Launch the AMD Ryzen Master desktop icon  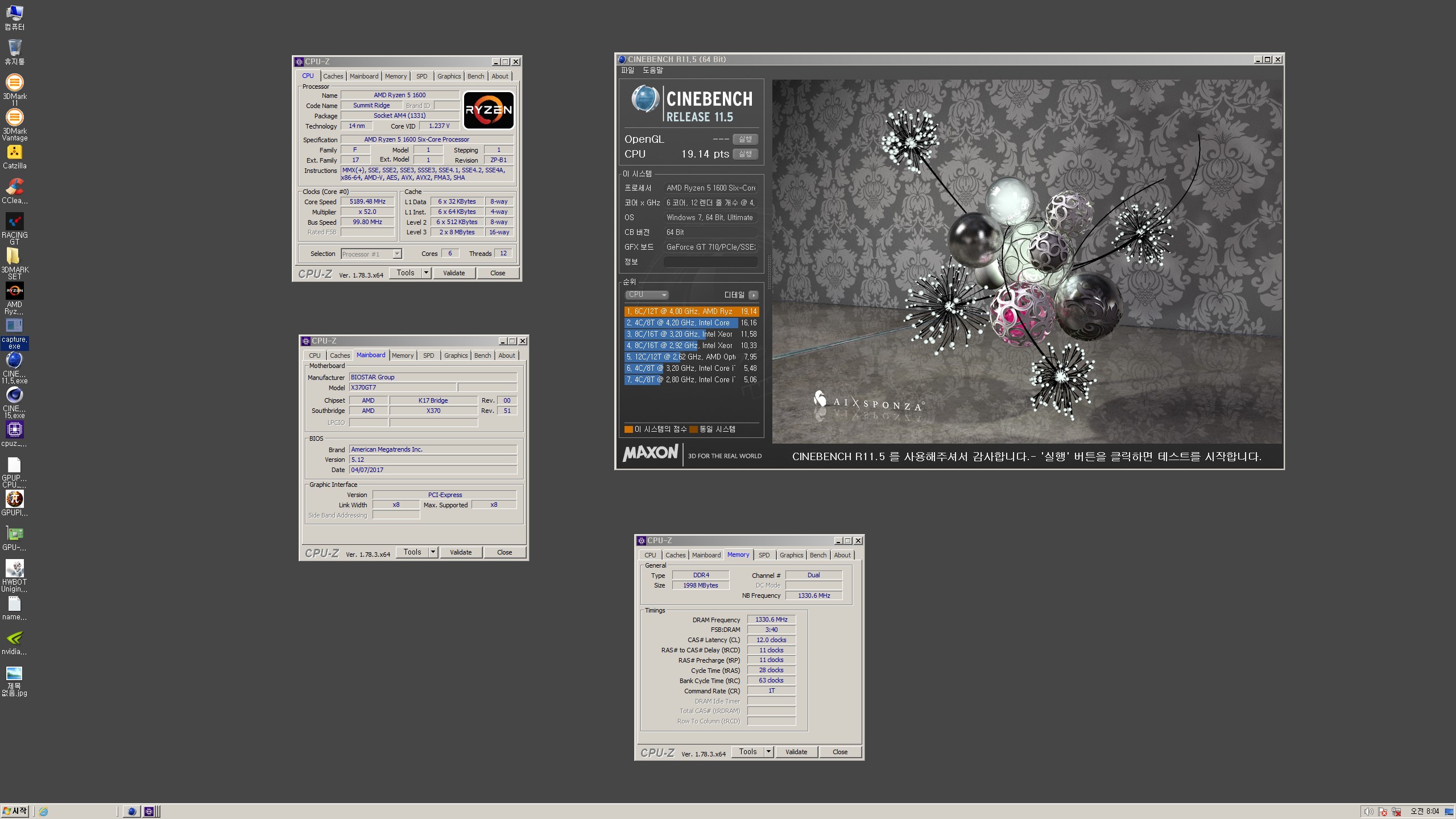tap(14, 298)
